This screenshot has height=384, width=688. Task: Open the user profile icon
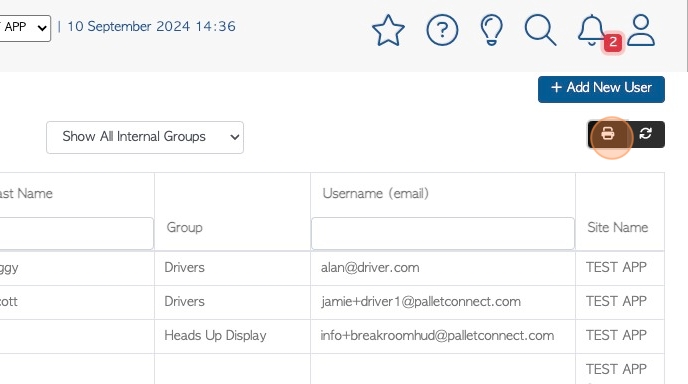click(x=641, y=30)
